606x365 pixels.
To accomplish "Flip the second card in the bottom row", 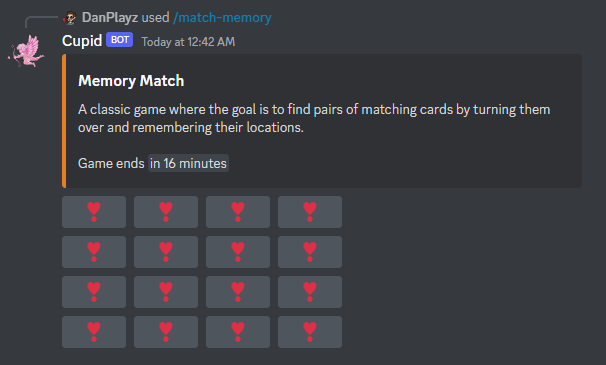I will click(166, 332).
